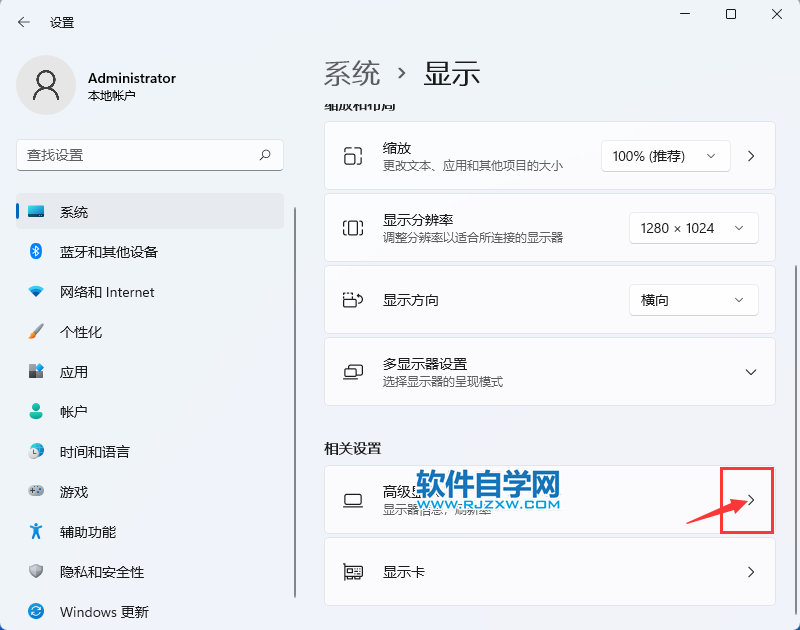Click the search magnifier icon

pyautogui.click(x=265, y=155)
